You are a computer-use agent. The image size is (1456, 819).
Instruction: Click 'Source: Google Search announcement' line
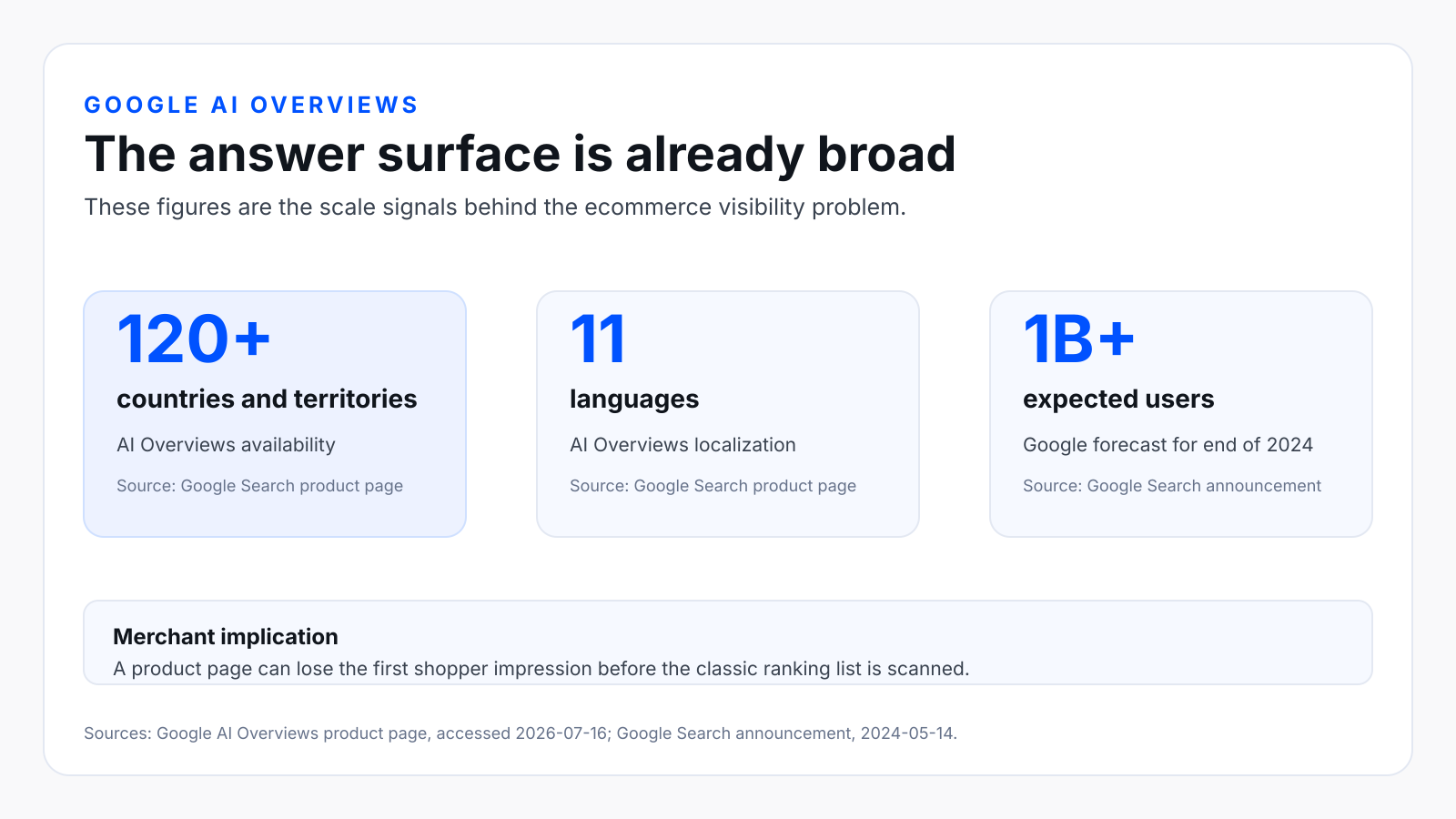1172,486
